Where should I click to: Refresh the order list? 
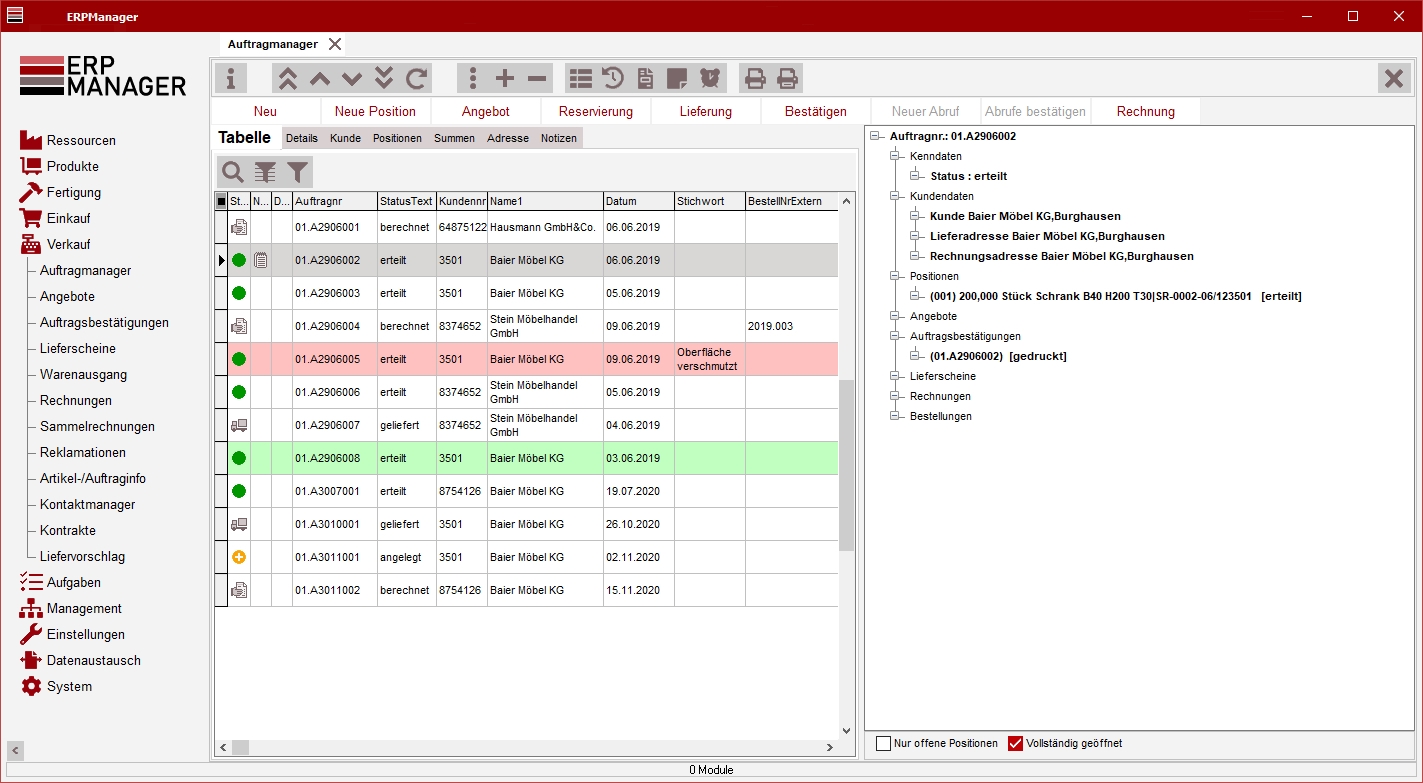(416, 78)
